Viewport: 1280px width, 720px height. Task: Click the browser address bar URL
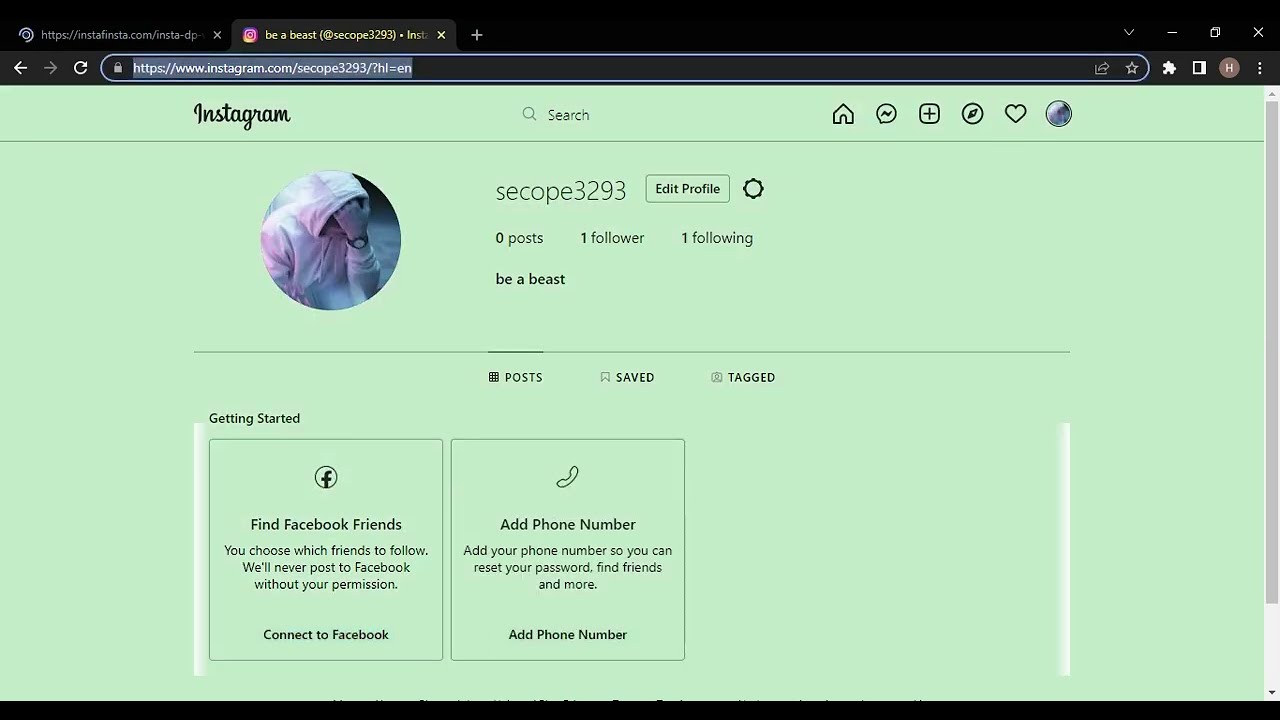[272, 68]
